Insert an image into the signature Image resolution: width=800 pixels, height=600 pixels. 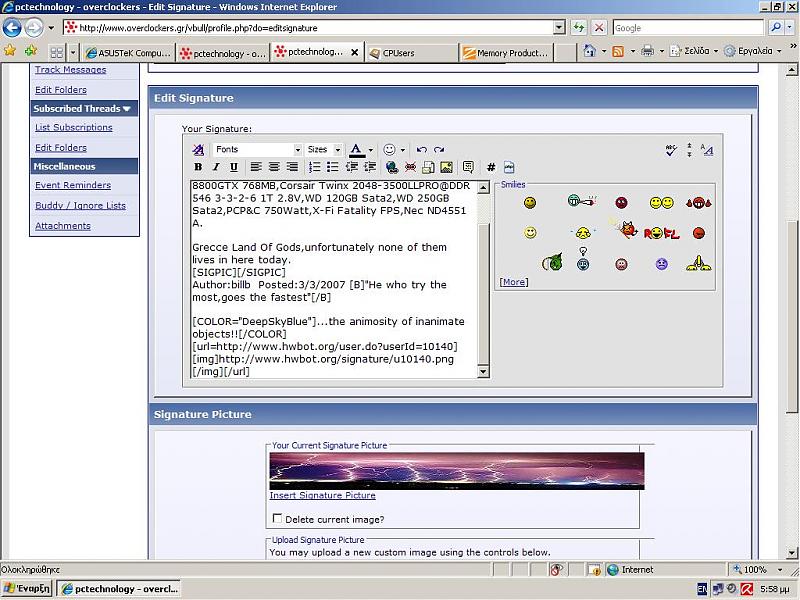(x=446, y=167)
